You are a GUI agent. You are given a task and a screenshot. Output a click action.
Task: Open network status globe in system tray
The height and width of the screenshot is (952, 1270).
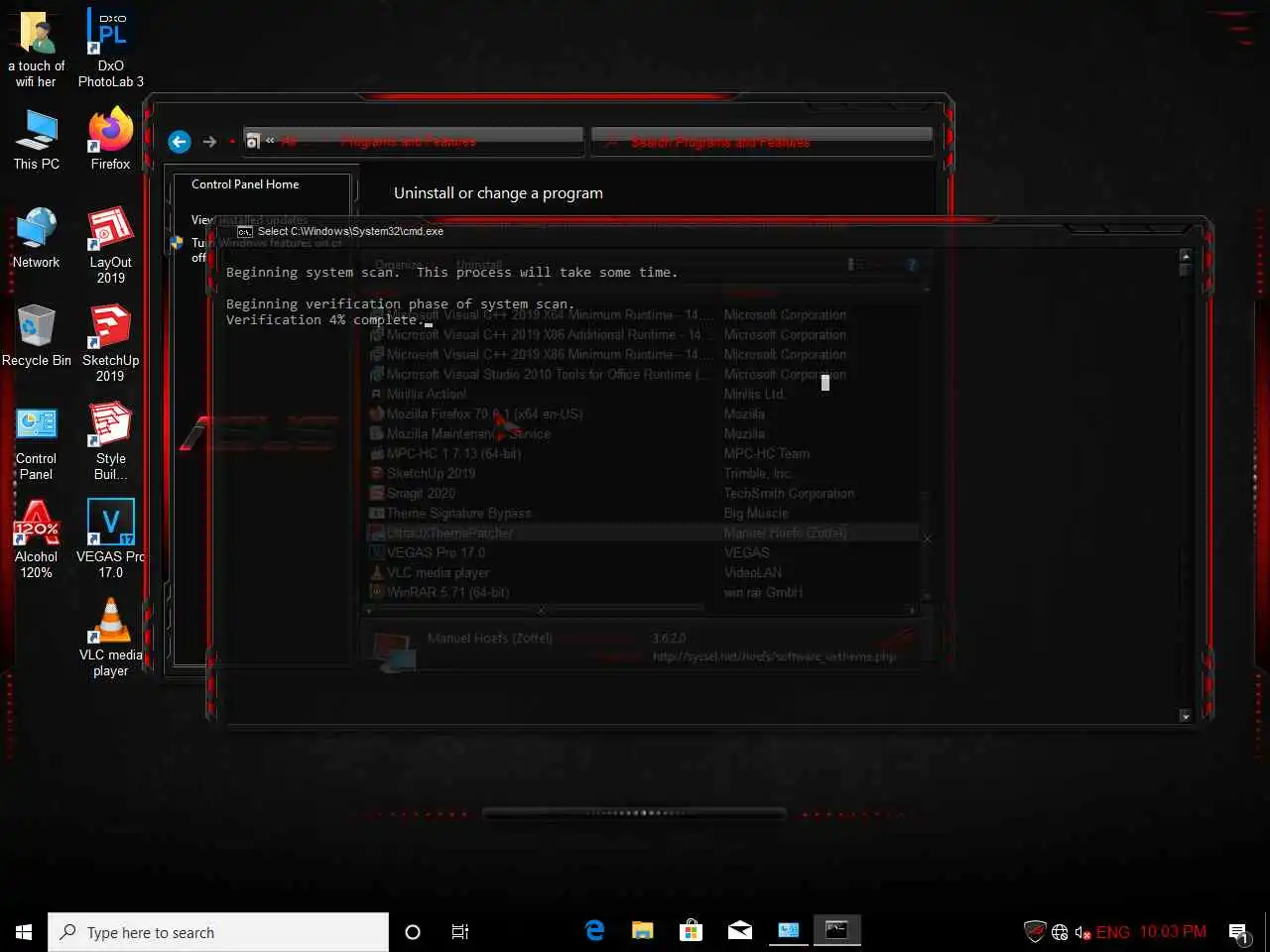(1060, 932)
